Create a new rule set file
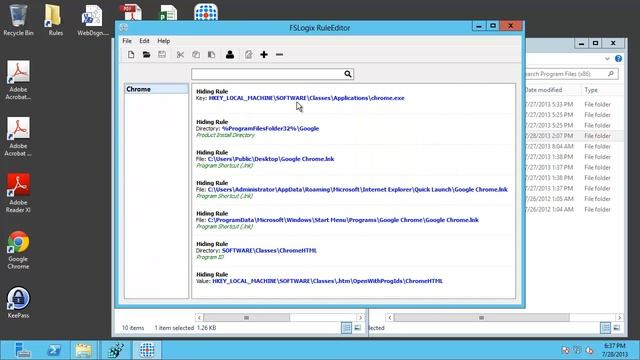This screenshot has height=360, width=640. (x=131, y=55)
